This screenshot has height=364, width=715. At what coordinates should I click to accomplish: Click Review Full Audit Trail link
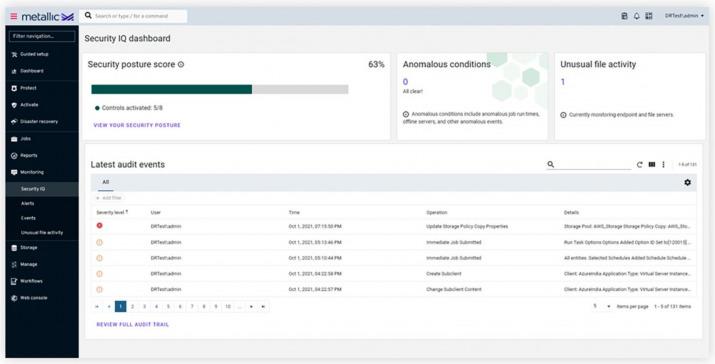(x=133, y=325)
